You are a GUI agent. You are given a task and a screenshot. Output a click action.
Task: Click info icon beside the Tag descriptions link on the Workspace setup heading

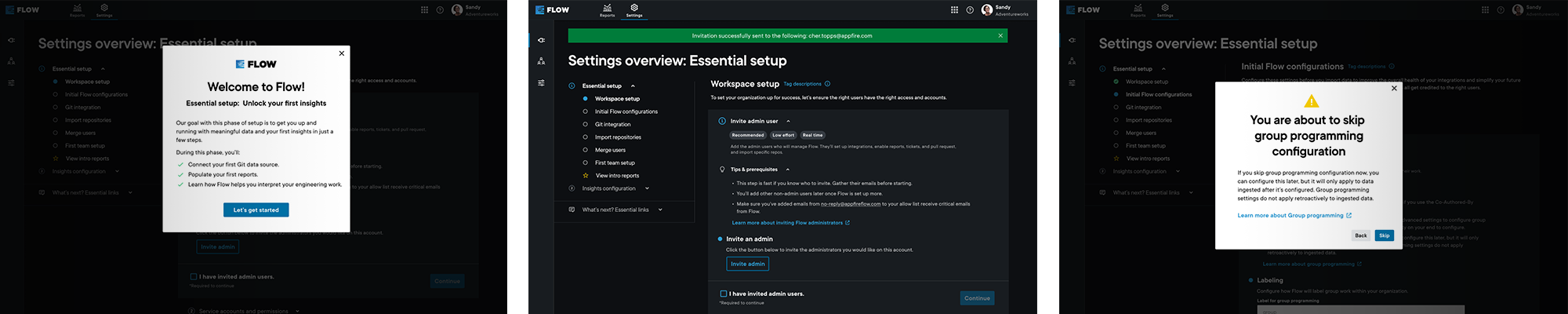(x=827, y=84)
